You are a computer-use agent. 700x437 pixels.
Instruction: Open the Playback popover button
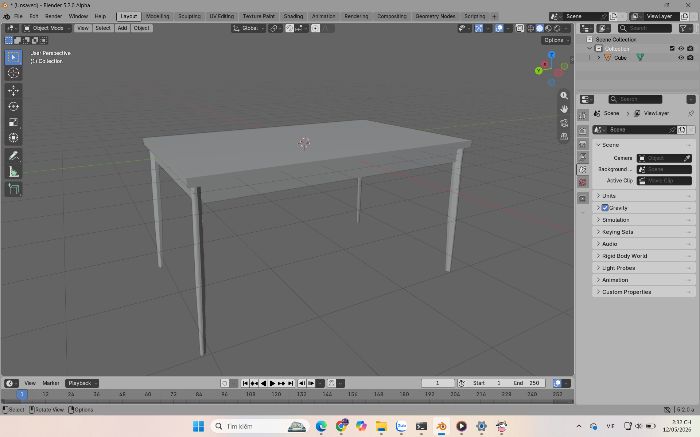pos(82,383)
